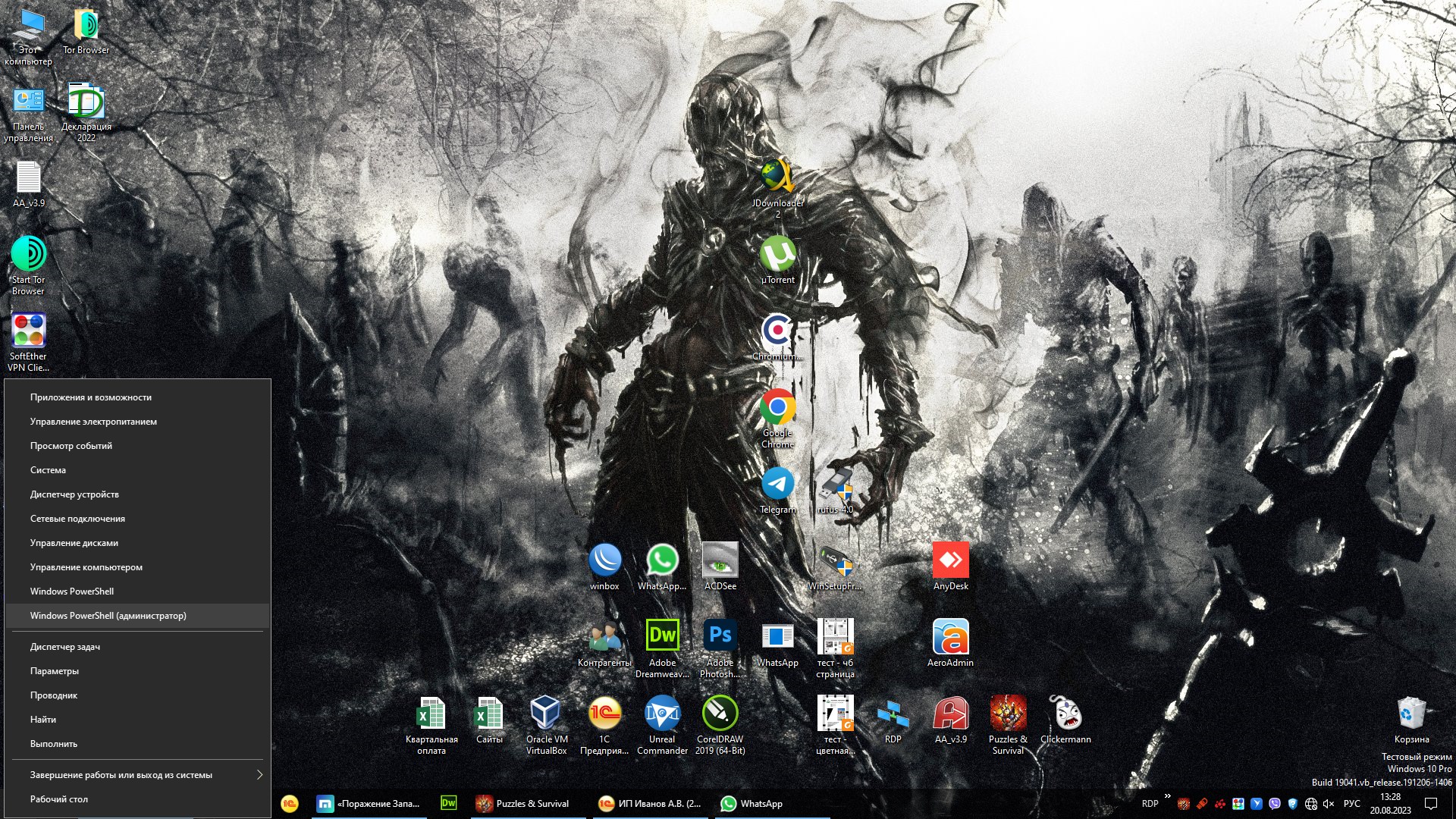Select SoftEther VPN Client icon

tap(29, 343)
